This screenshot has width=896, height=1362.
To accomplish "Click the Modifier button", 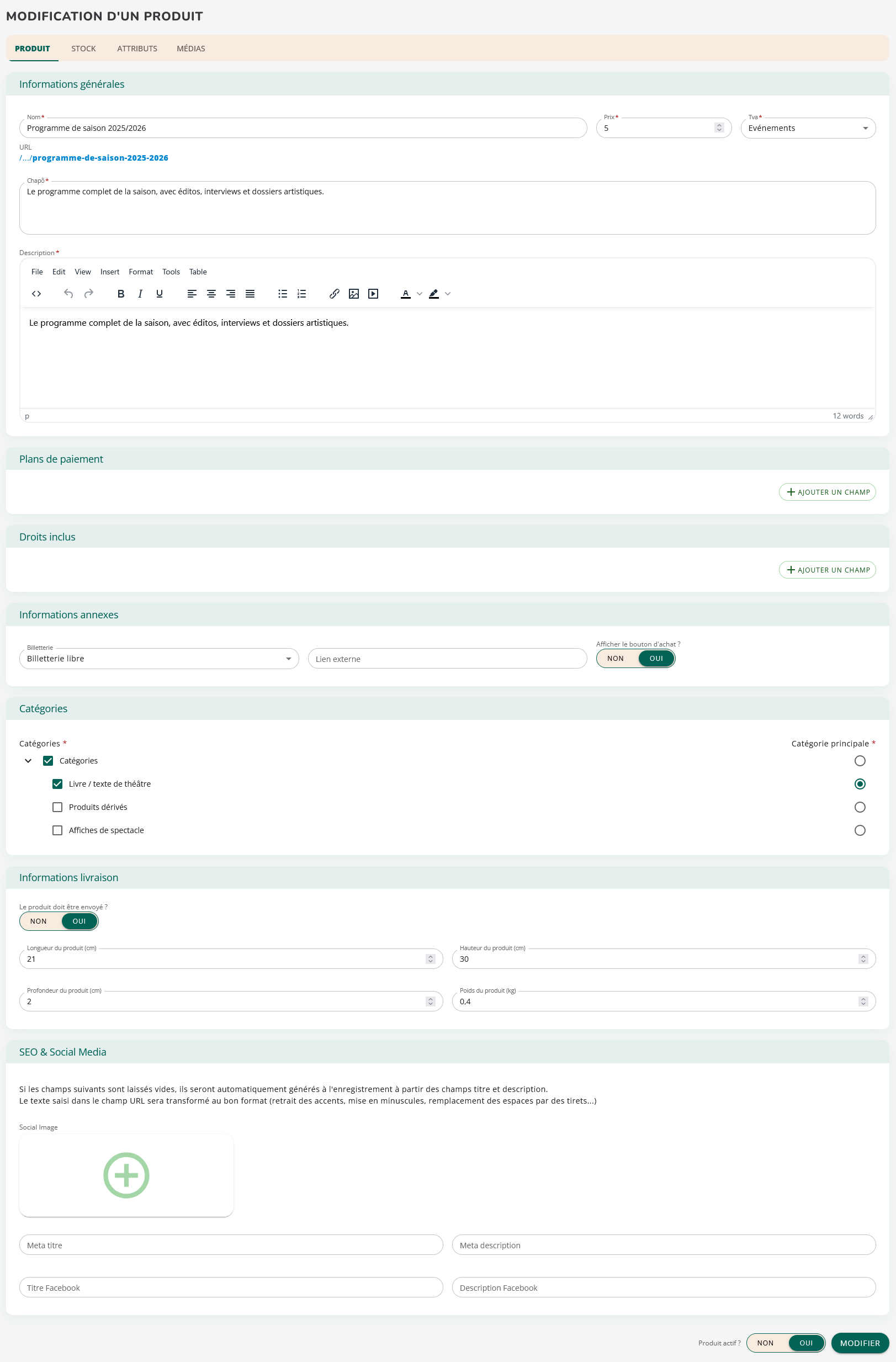I will [x=860, y=1343].
